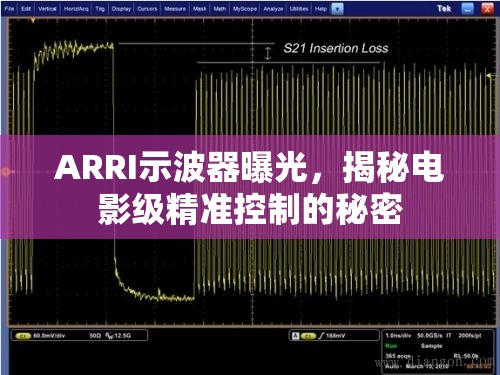Click the 188mV trigger level readout
The width and height of the screenshot is (500, 375).
point(335,336)
